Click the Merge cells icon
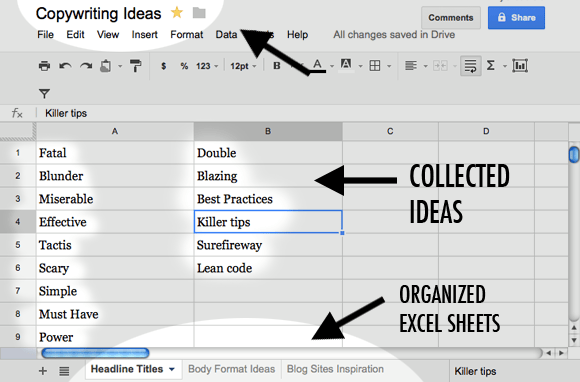The image size is (580, 382). coord(440,66)
